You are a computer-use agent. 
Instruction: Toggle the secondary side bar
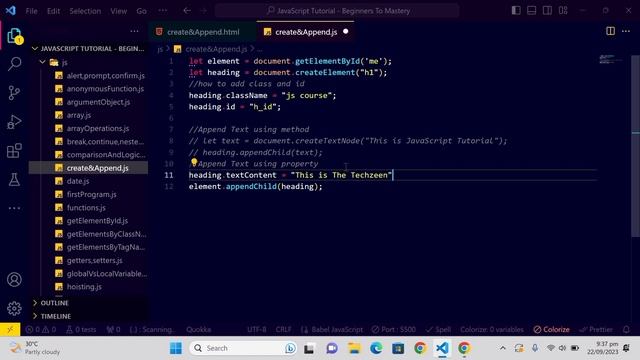[547, 11]
